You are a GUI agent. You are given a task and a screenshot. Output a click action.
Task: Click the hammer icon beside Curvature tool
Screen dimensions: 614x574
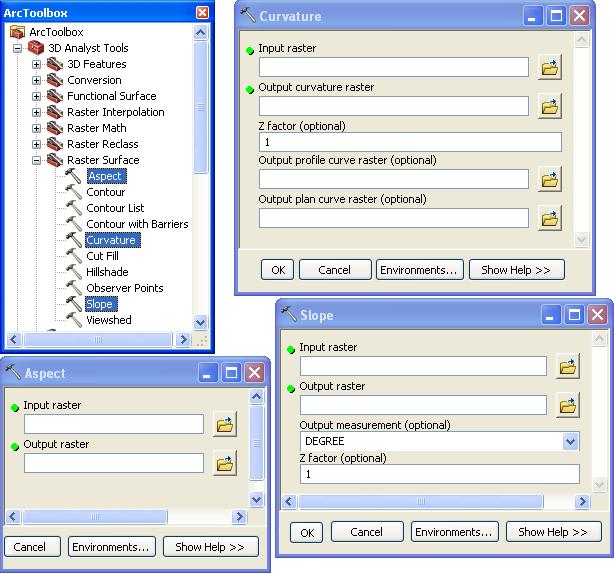(x=73, y=240)
